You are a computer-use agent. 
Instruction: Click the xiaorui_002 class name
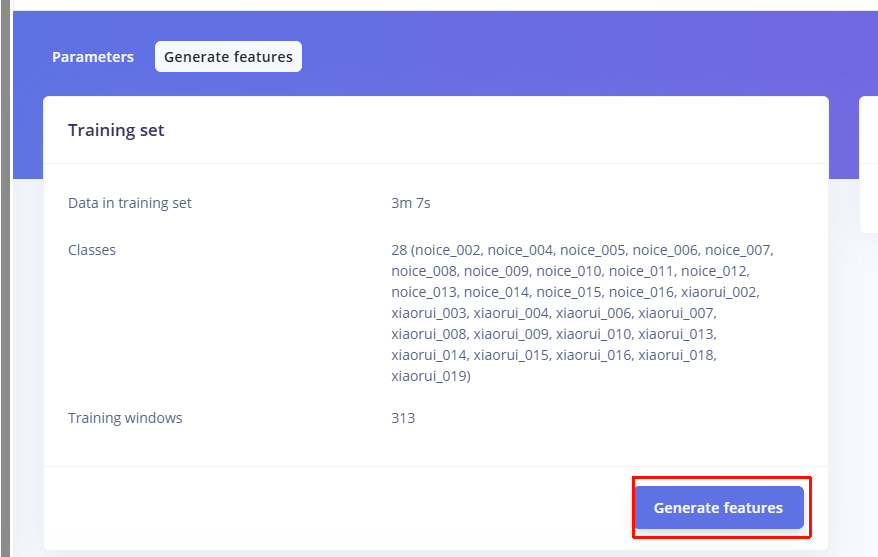pos(719,292)
